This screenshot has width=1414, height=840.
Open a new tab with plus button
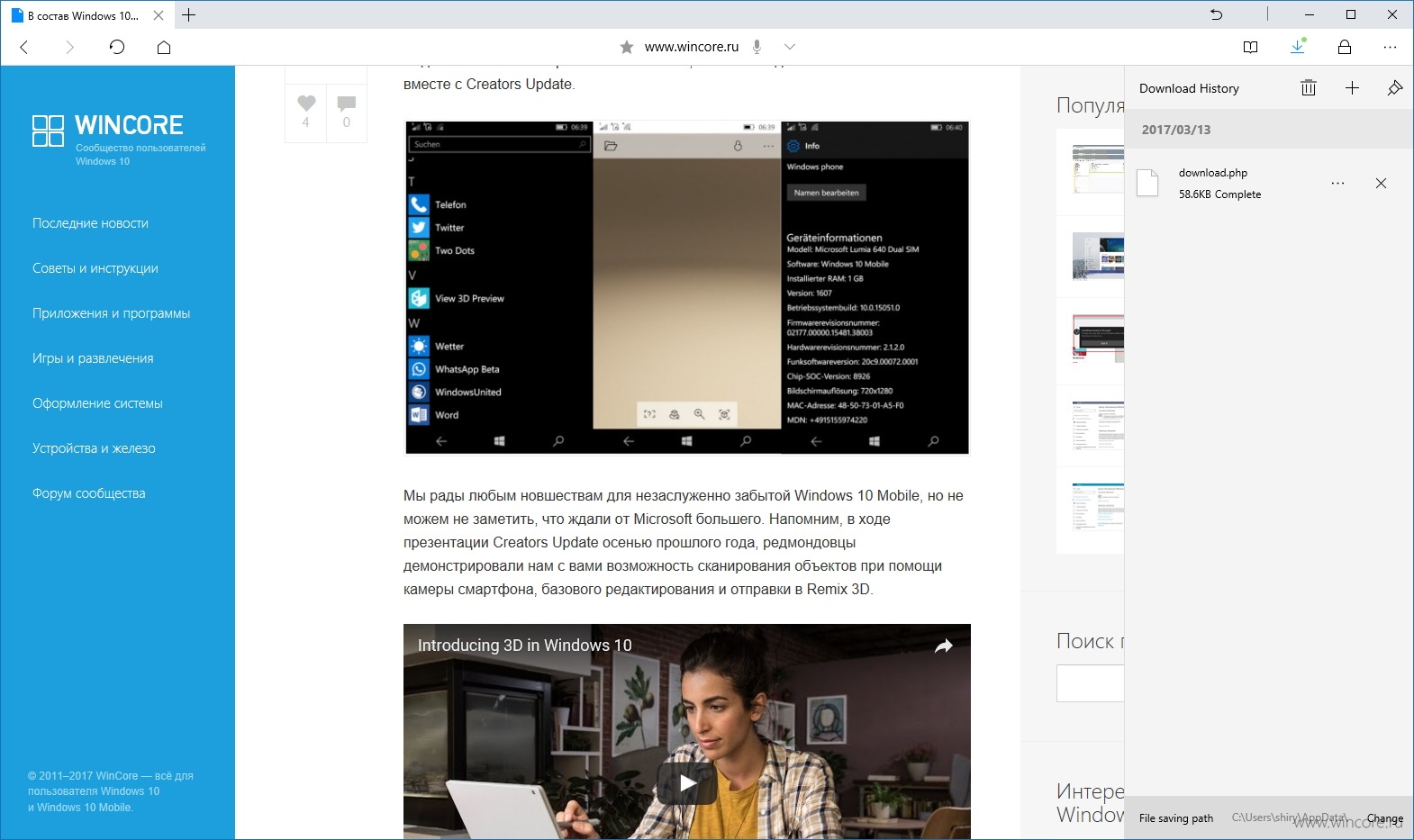[188, 15]
